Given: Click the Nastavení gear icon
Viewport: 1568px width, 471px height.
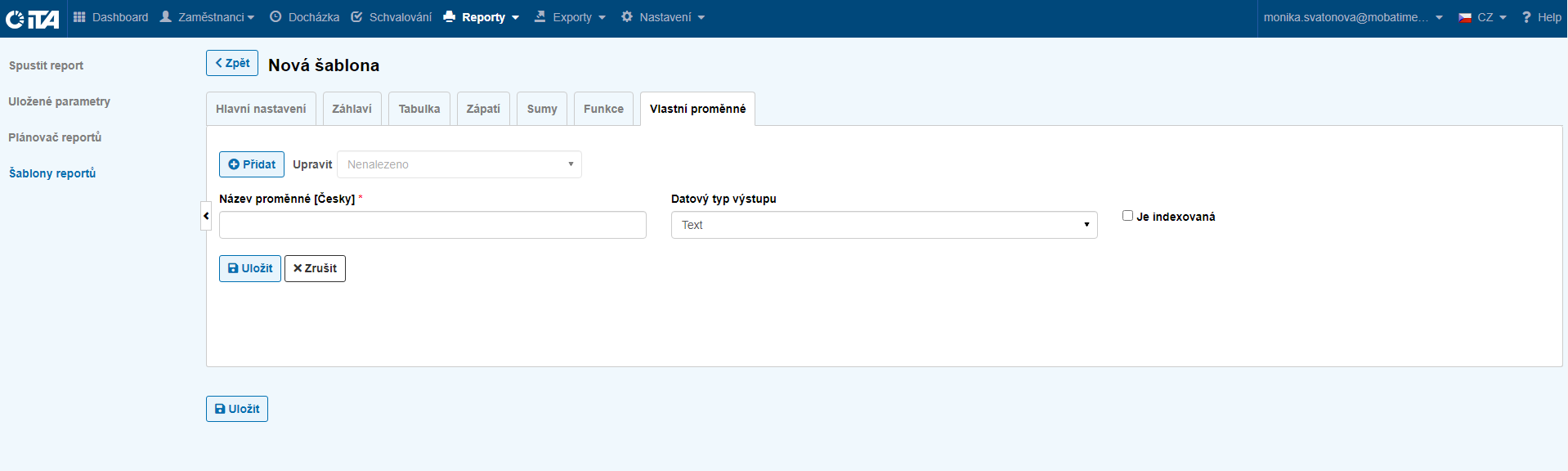Looking at the screenshot, I should coord(627,17).
